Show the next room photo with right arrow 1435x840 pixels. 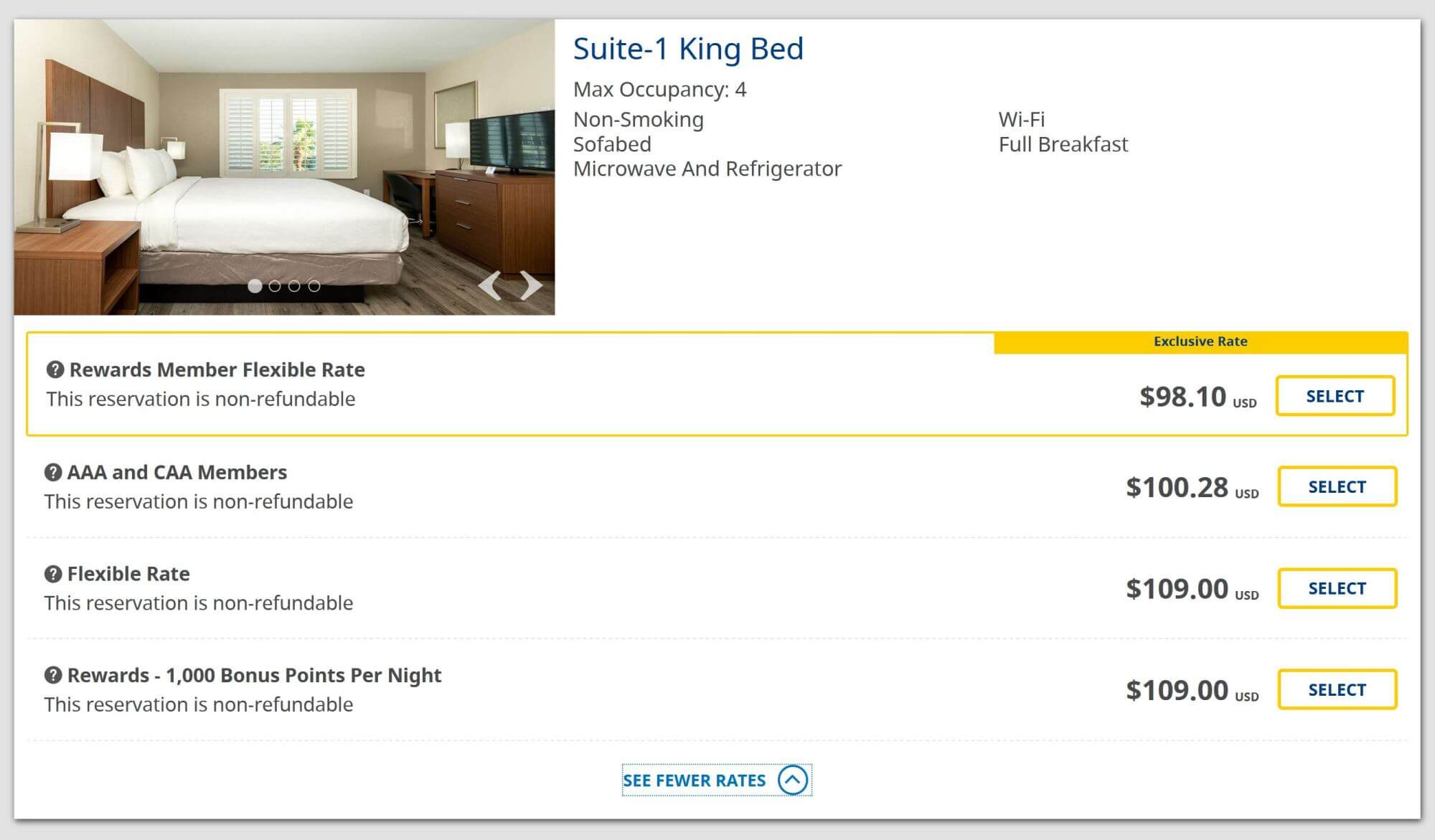[531, 285]
